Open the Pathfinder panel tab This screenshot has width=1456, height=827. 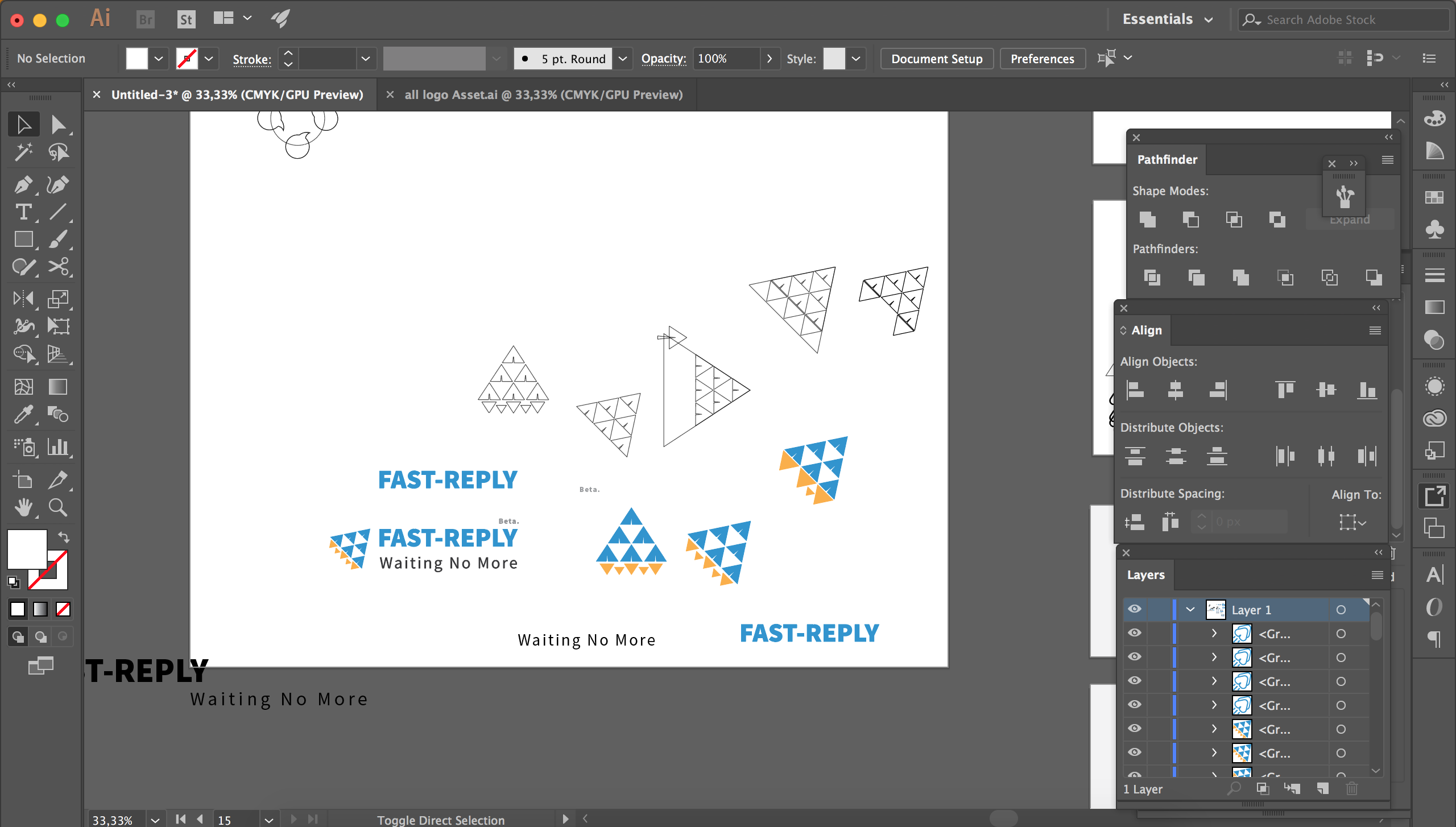(1167, 160)
